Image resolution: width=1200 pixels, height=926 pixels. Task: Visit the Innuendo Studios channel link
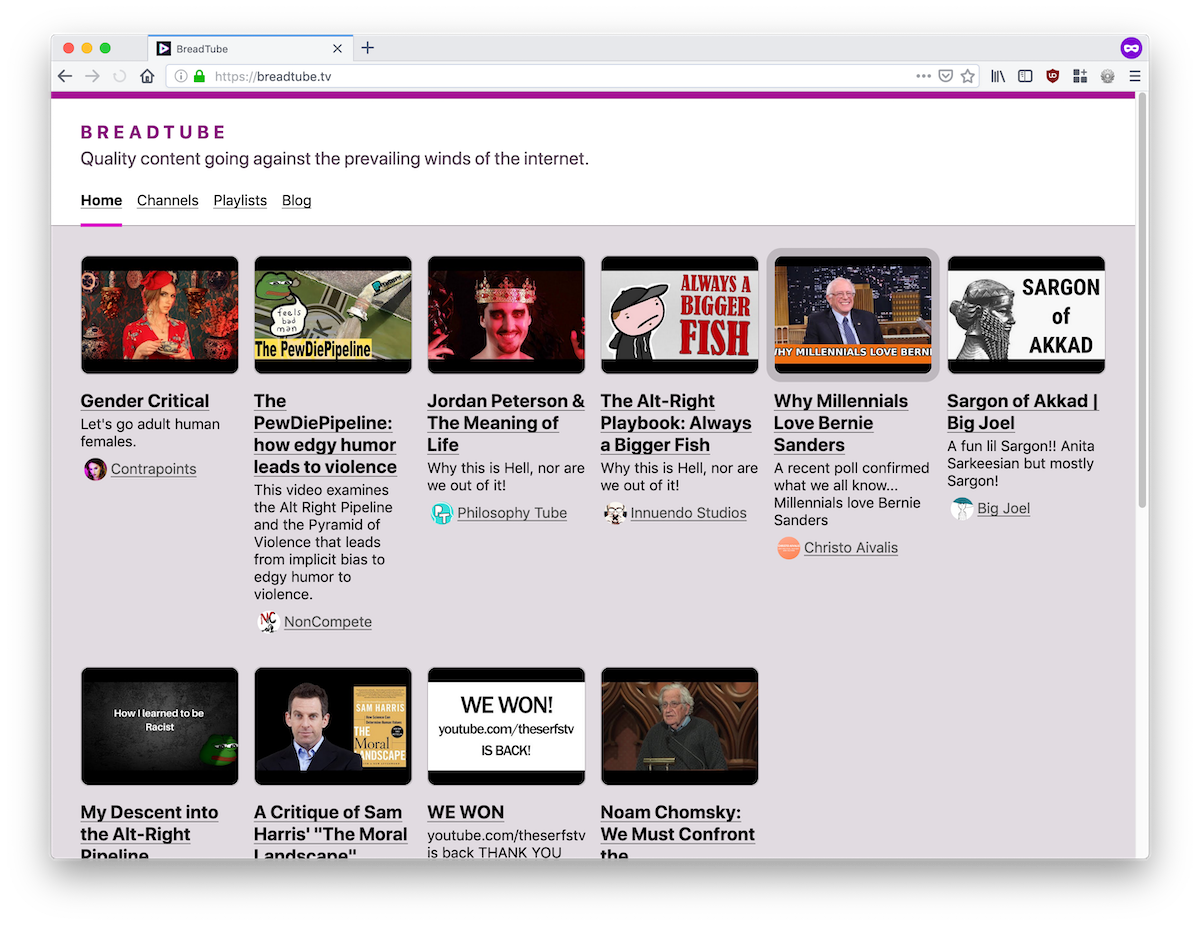(x=689, y=513)
